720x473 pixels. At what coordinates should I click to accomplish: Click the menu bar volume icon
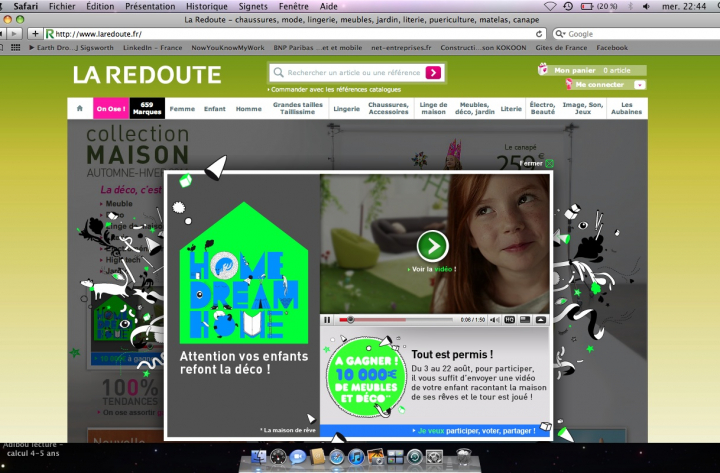click(646, 6)
